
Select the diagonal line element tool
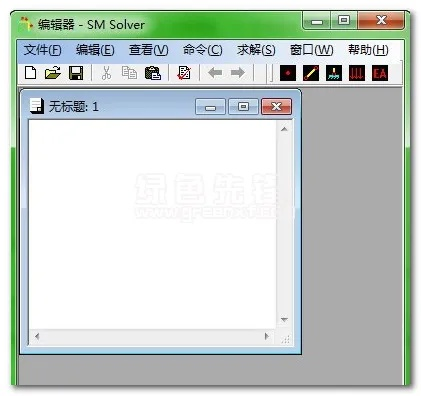tap(311, 73)
